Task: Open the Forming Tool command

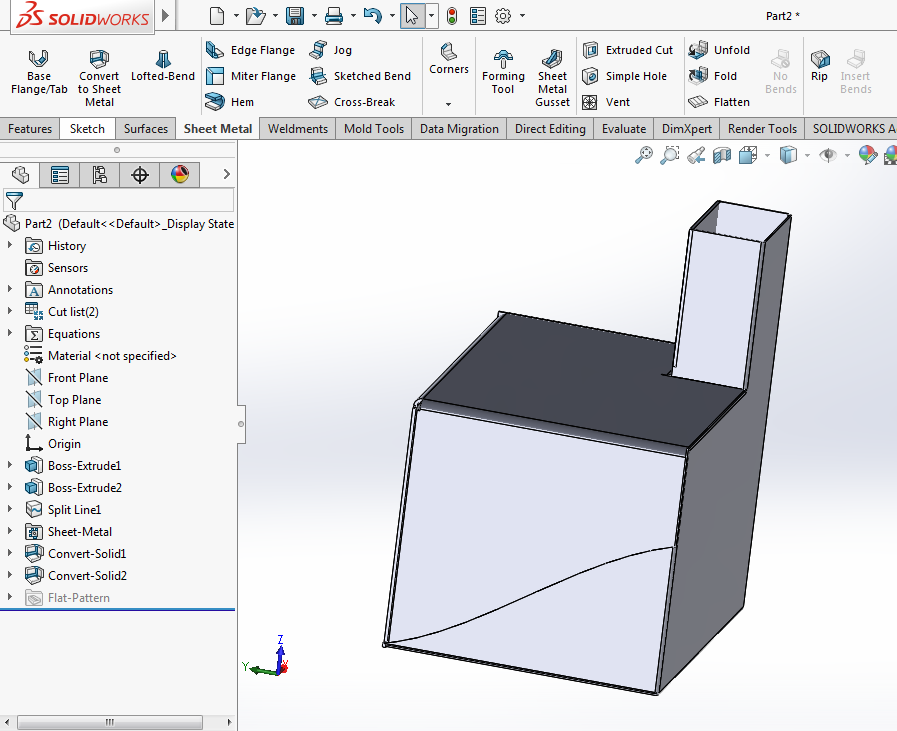Action: (503, 72)
